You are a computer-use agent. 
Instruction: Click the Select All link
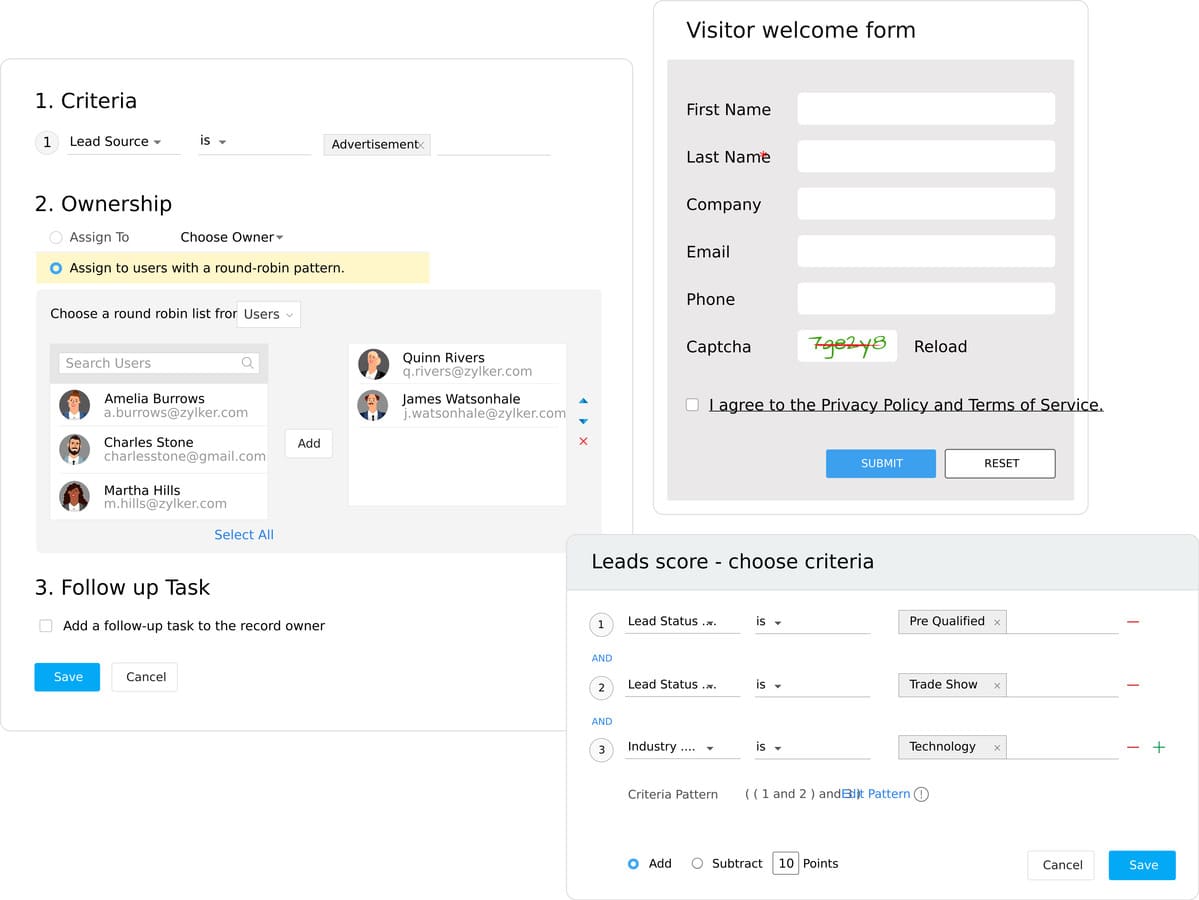pyautogui.click(x=243, y=535)
